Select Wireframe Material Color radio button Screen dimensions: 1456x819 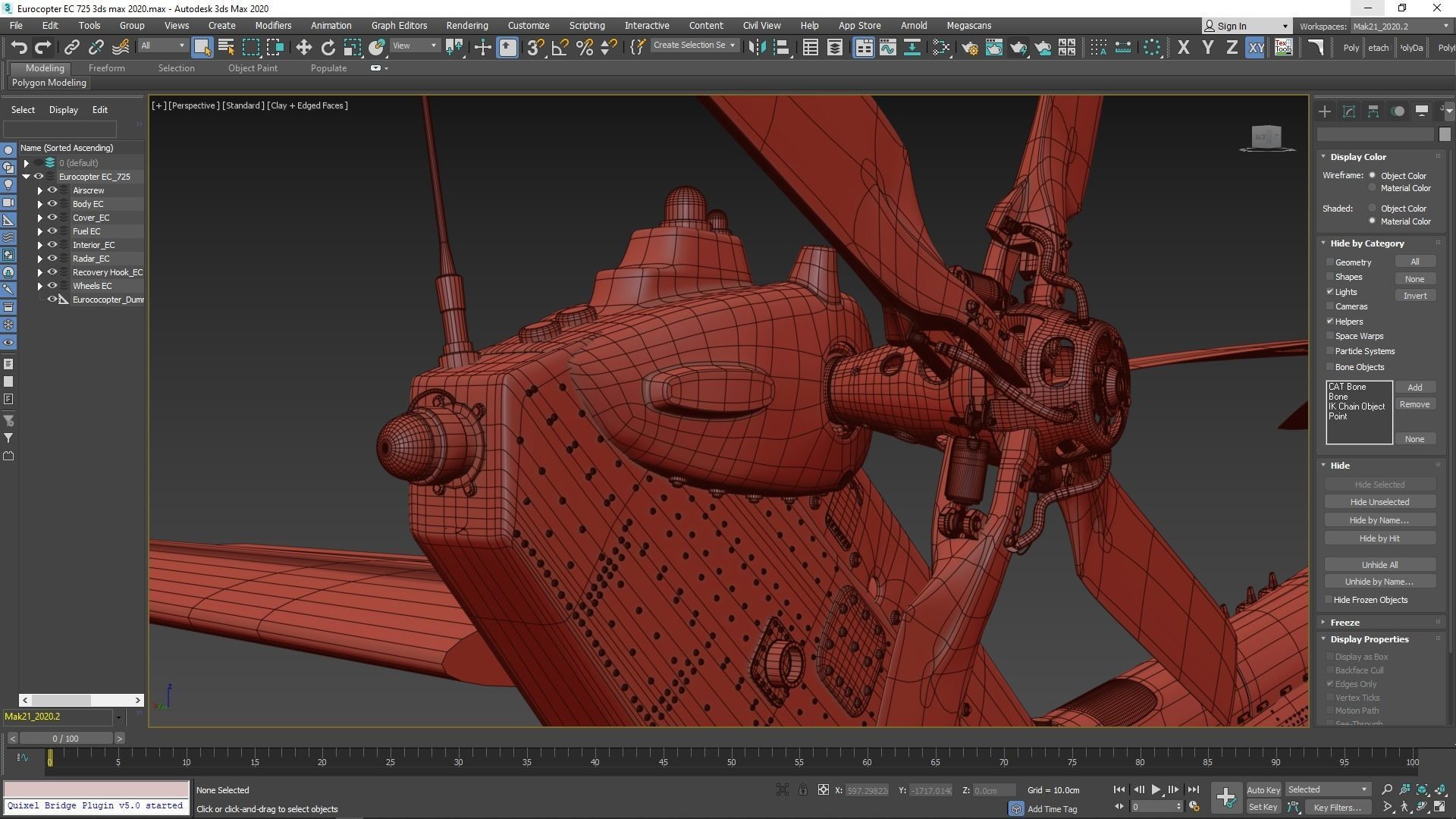click(1372, 188)
